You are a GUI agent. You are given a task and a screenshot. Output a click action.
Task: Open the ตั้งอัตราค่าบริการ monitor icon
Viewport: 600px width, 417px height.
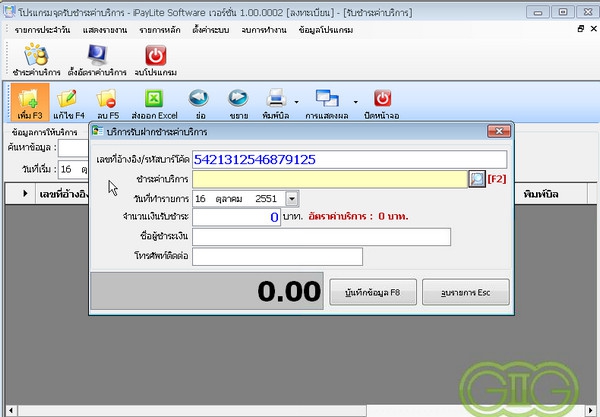click(x=97, y=55)
